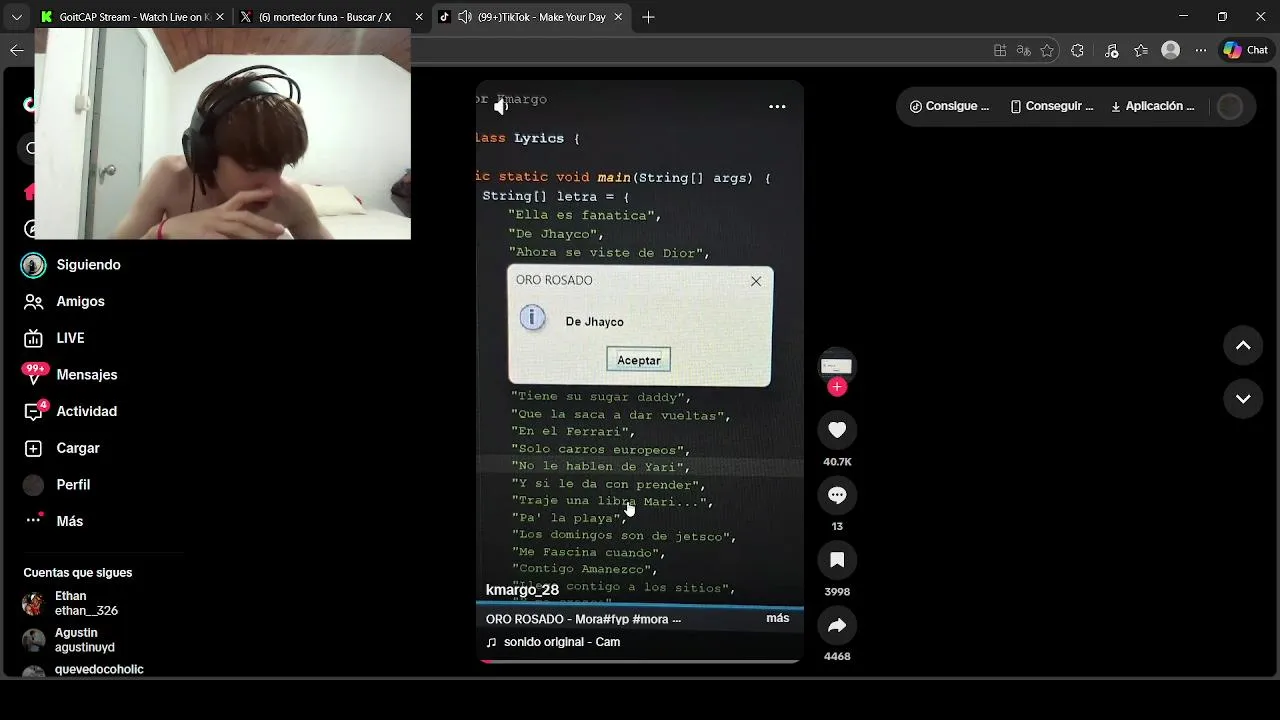Click the Cuentas que sigues heading
This screenshot has width=1280, height=720.
click(x=78, y=573)
